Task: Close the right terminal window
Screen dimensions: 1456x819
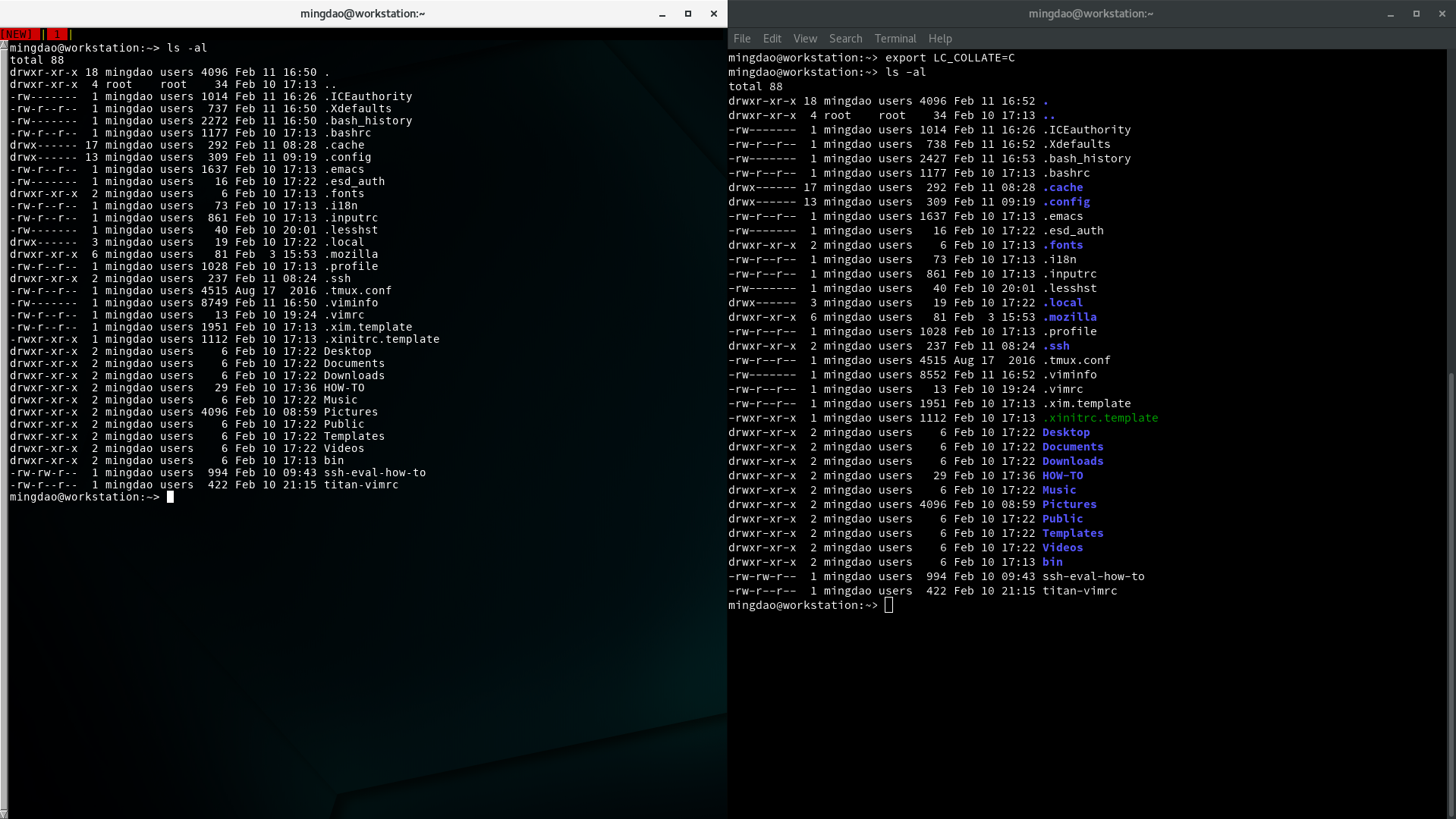Action: (x=1442, y=14)
